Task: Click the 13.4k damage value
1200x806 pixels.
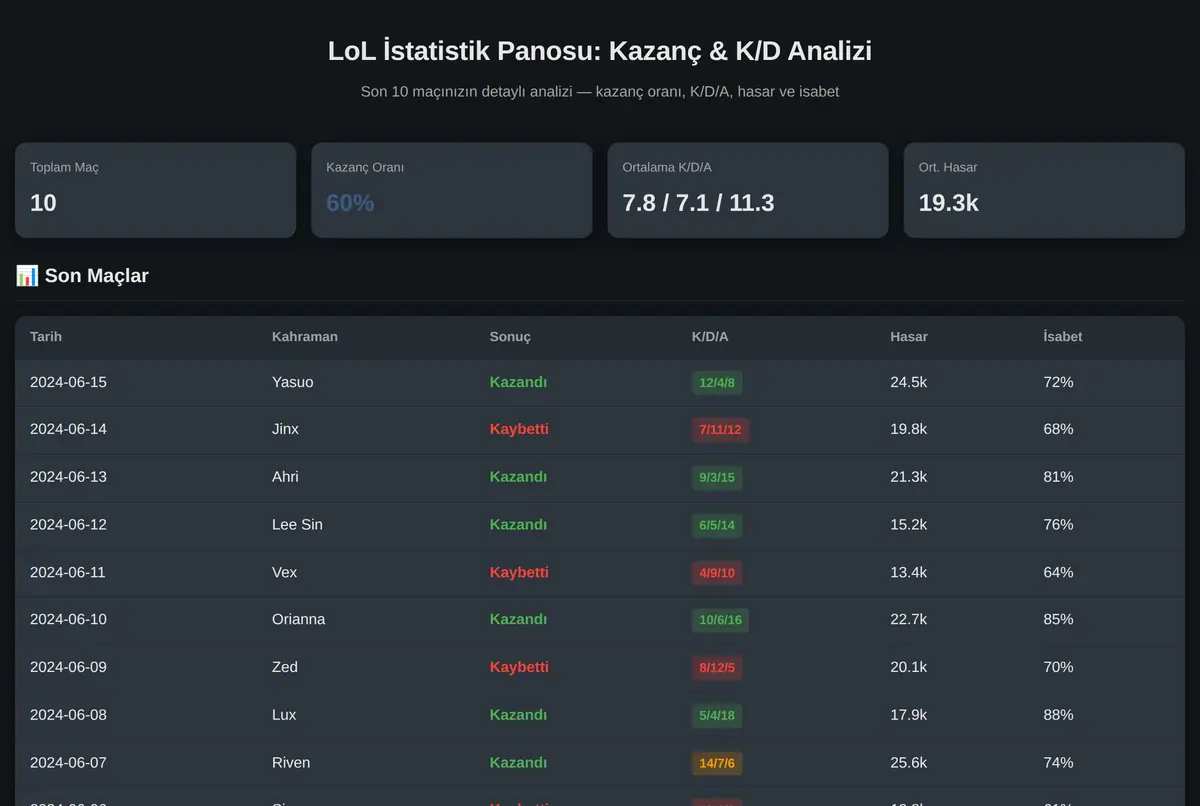Action: [909, 572]
